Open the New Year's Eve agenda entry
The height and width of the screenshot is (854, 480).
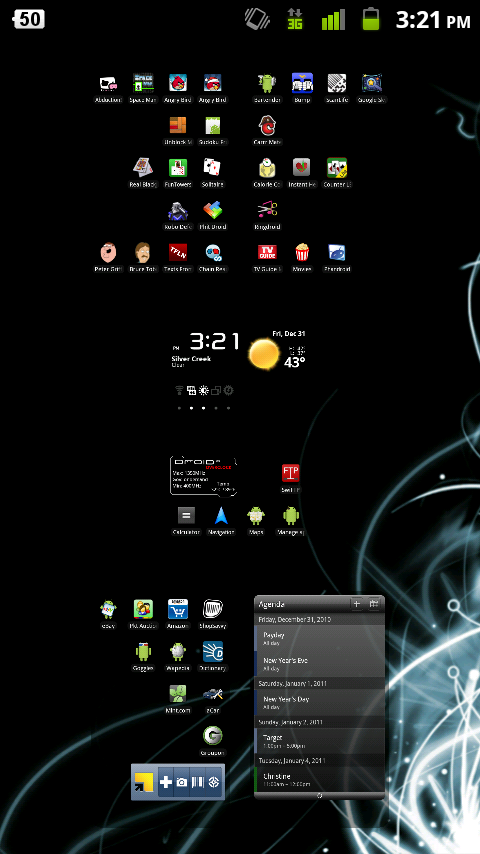click(319, 664)
